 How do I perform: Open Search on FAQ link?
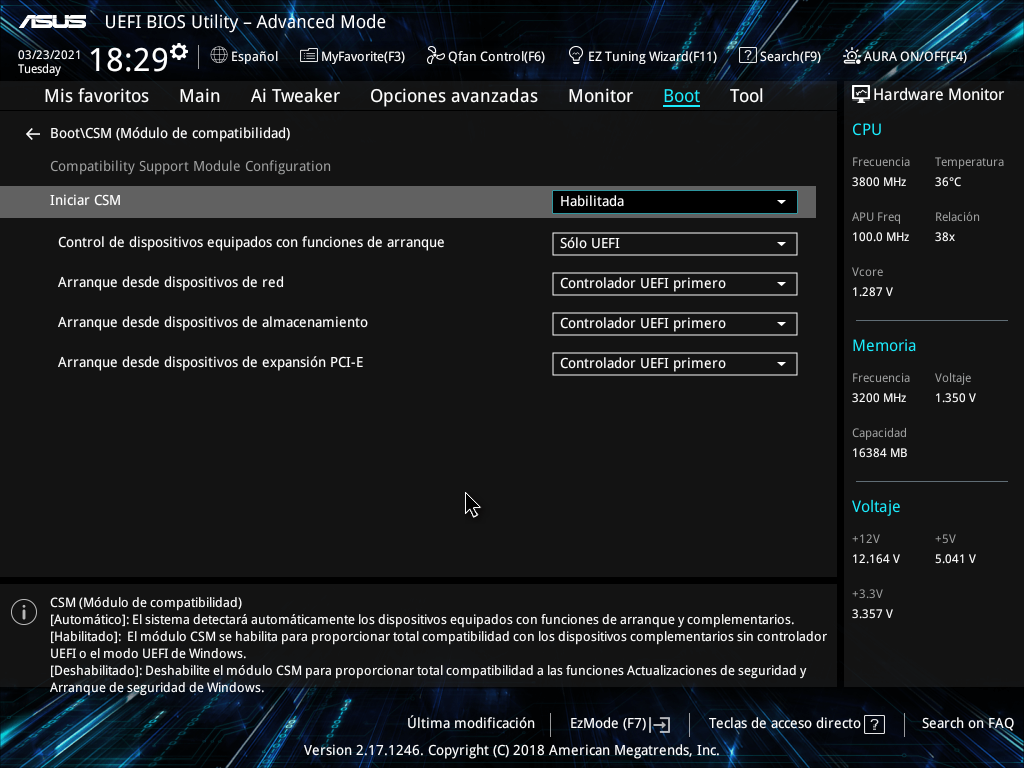[x=968, y=724]
